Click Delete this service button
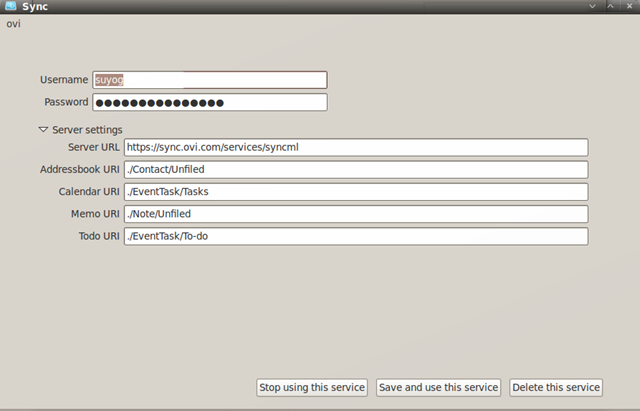Viewport: 640px width, 411px height. tap(556, 387)
